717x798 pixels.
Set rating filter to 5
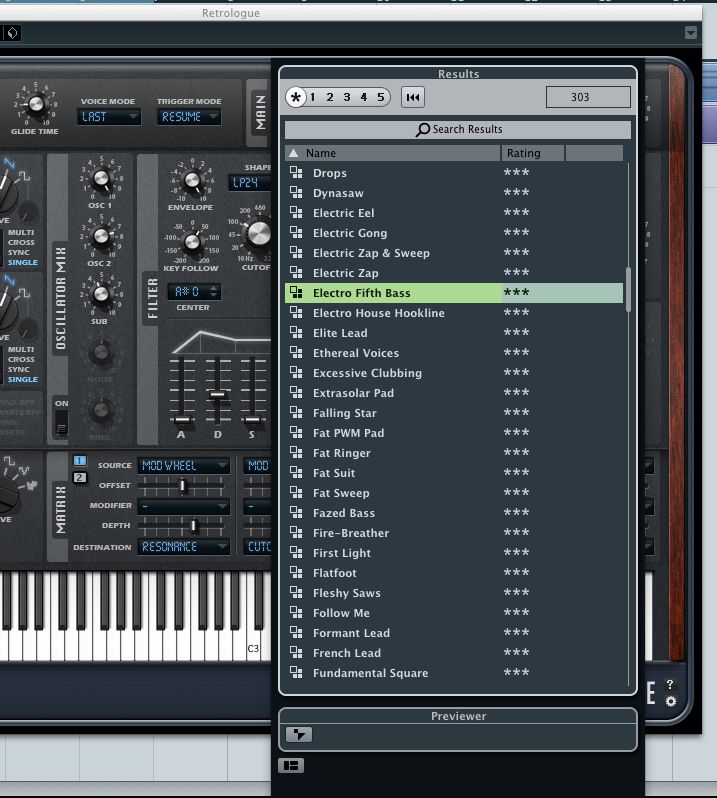click(381, 97)
